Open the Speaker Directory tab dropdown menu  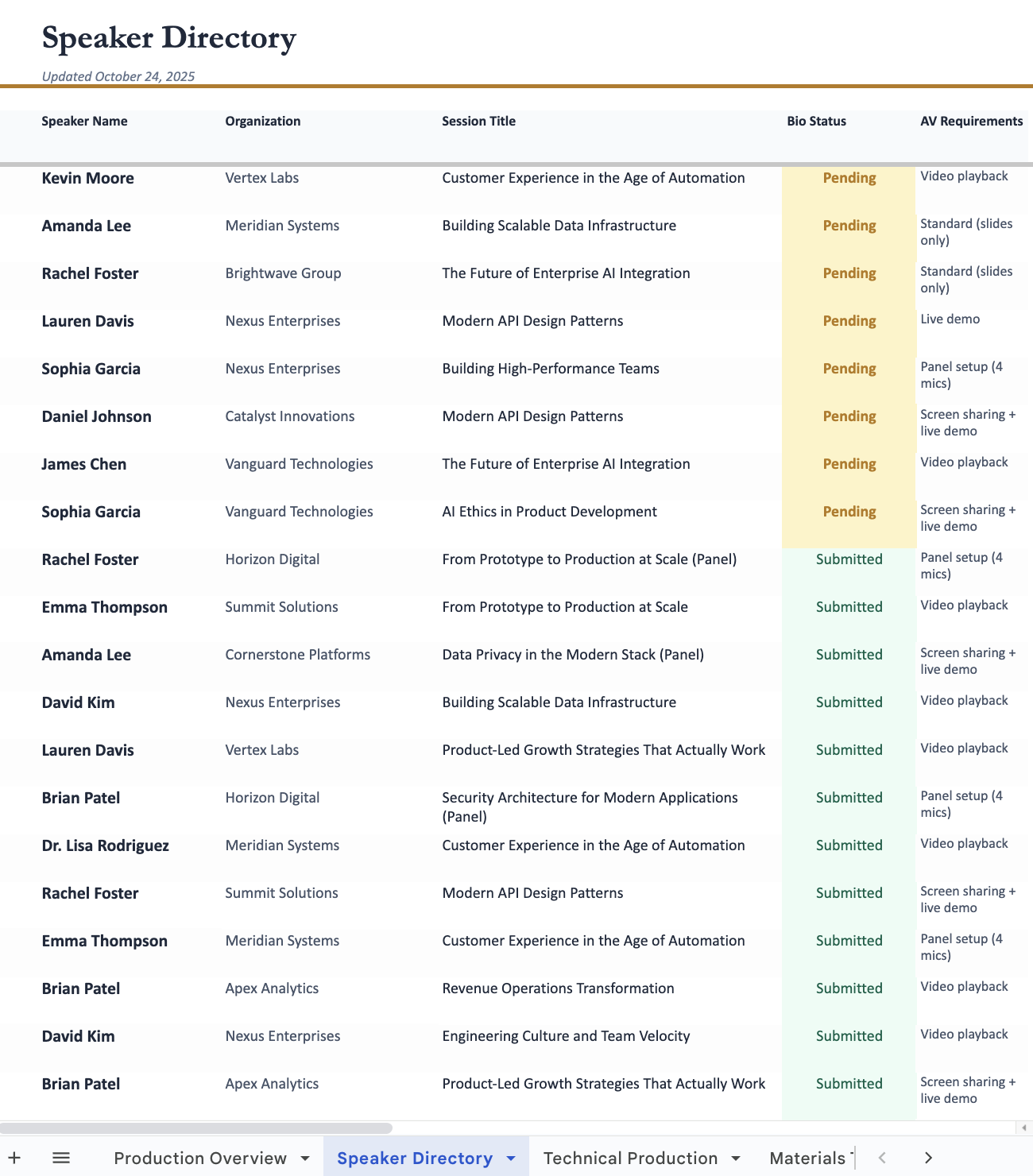[x=511, y=1159]
